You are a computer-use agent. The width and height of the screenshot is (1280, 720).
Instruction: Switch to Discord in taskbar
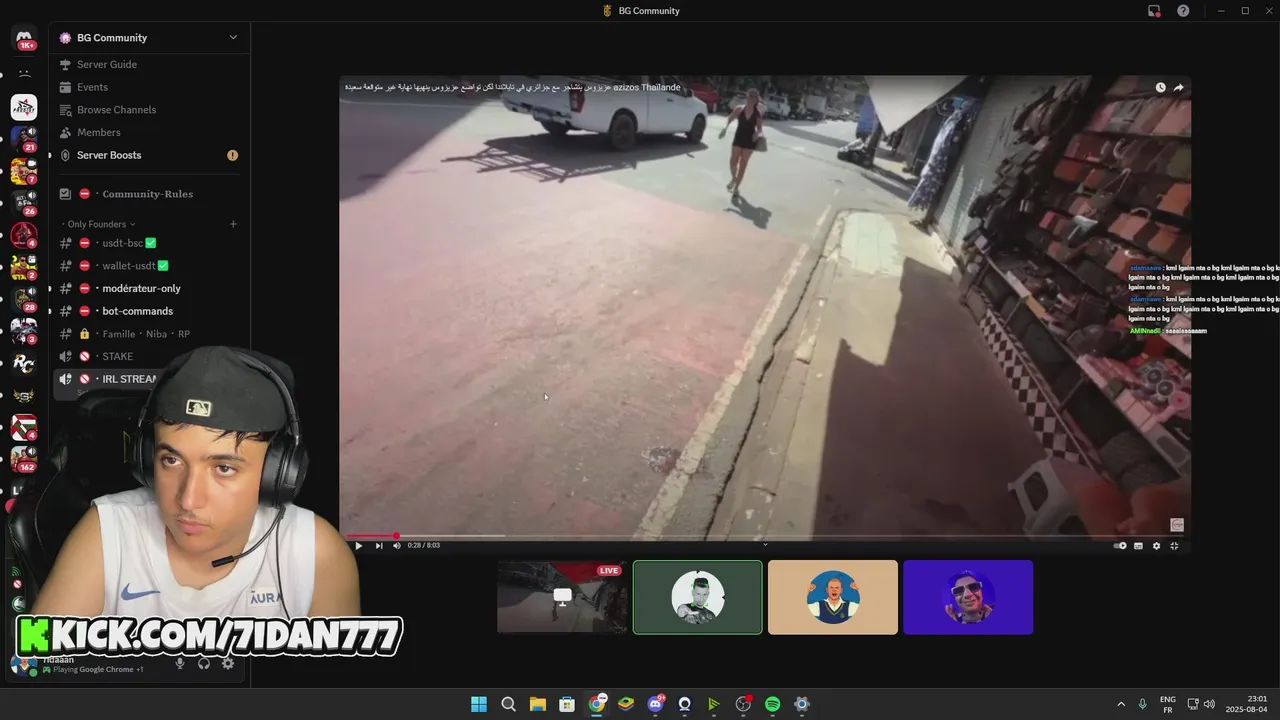[x=656, y=704]
